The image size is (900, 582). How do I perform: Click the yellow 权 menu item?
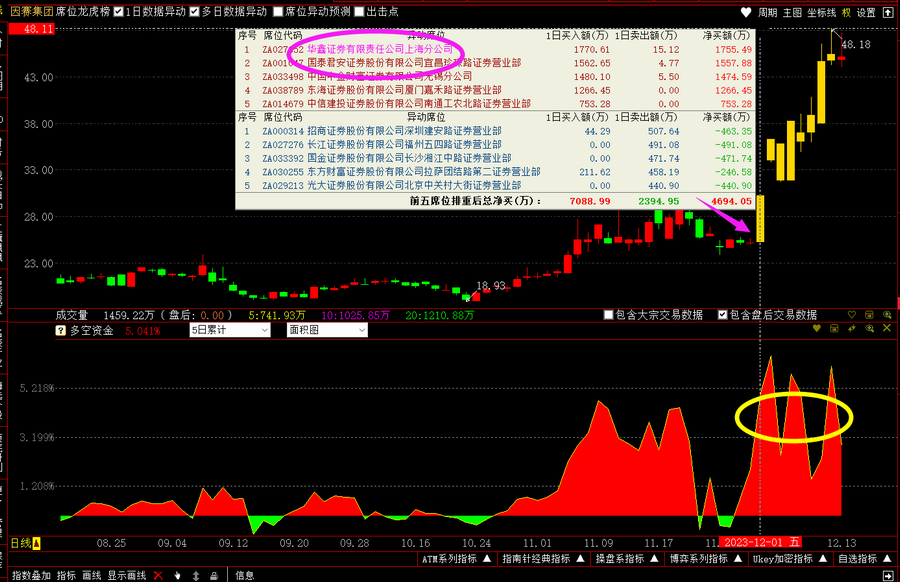pyautogui.click(x=846, y=13)
